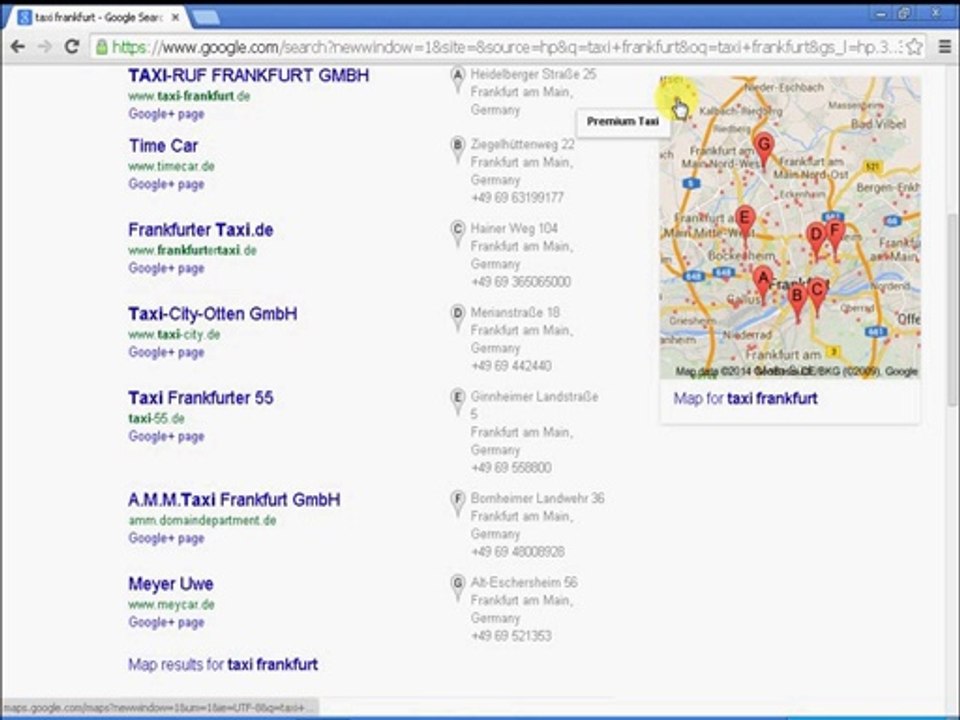
Task: Click red map pin G on the map
Action: click(x=763, y=149)
